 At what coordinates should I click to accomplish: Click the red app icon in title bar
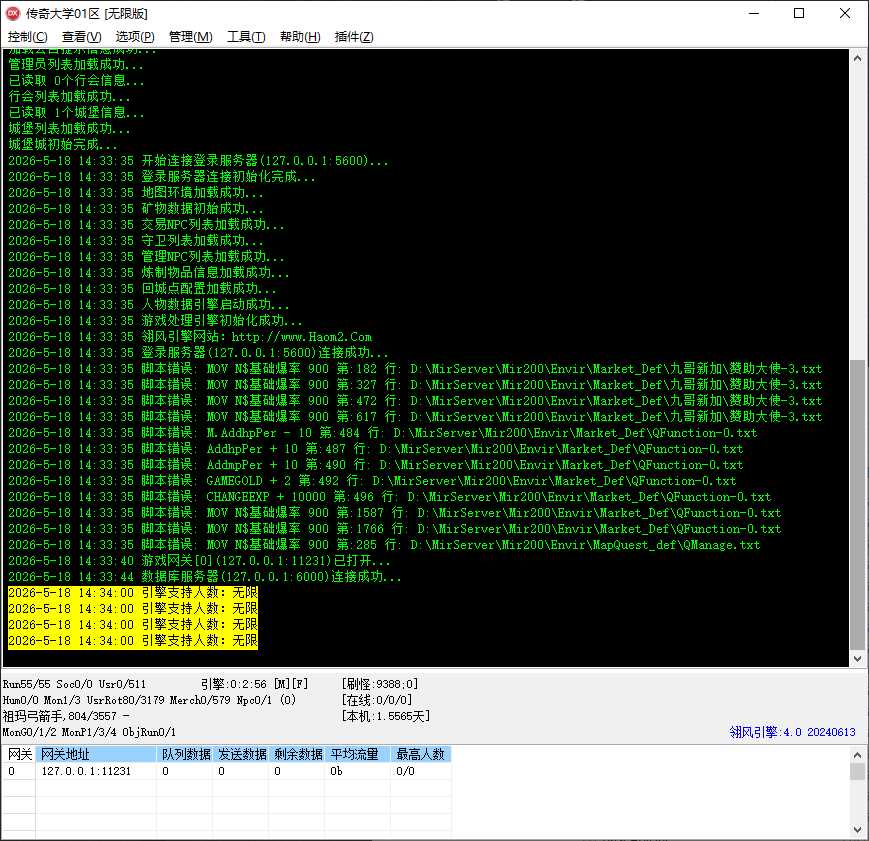pyautogui.click(x=13, y=13)
